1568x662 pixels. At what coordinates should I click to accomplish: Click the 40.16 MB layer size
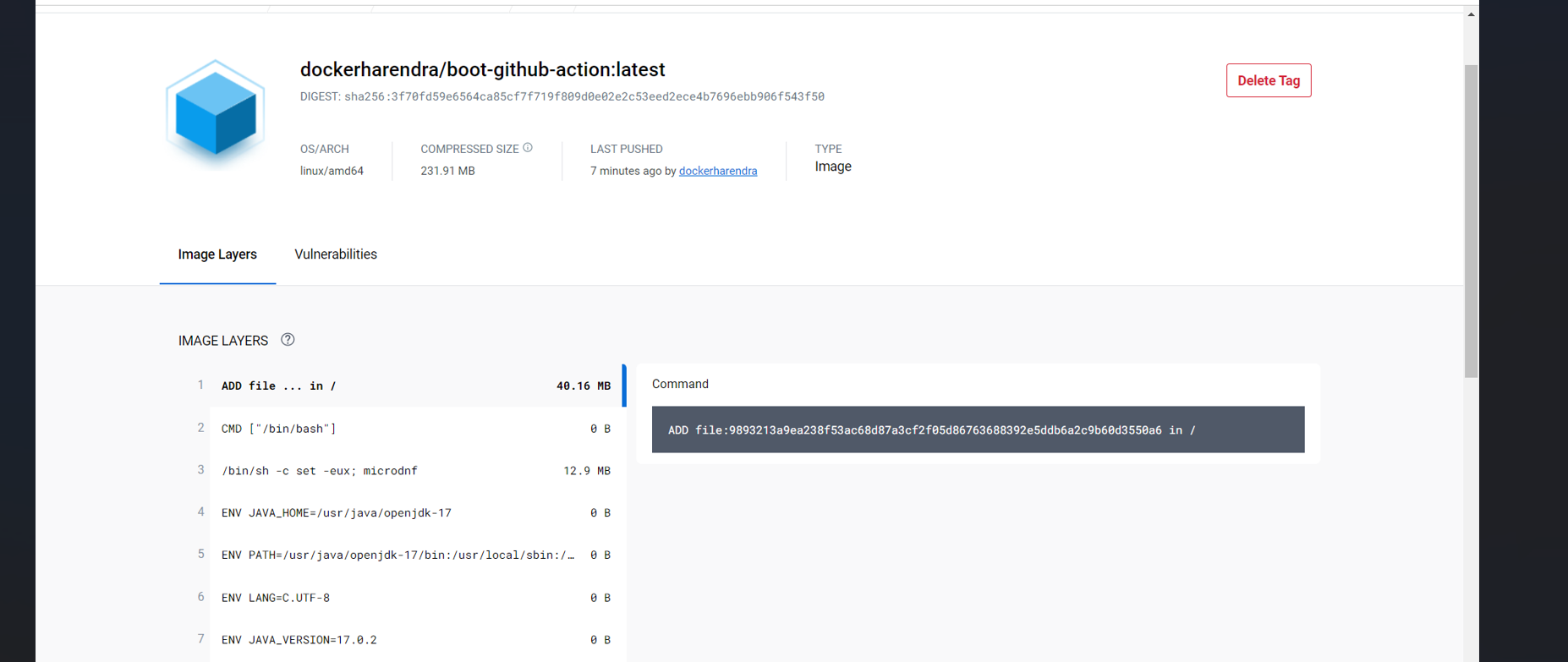point(584,386)
